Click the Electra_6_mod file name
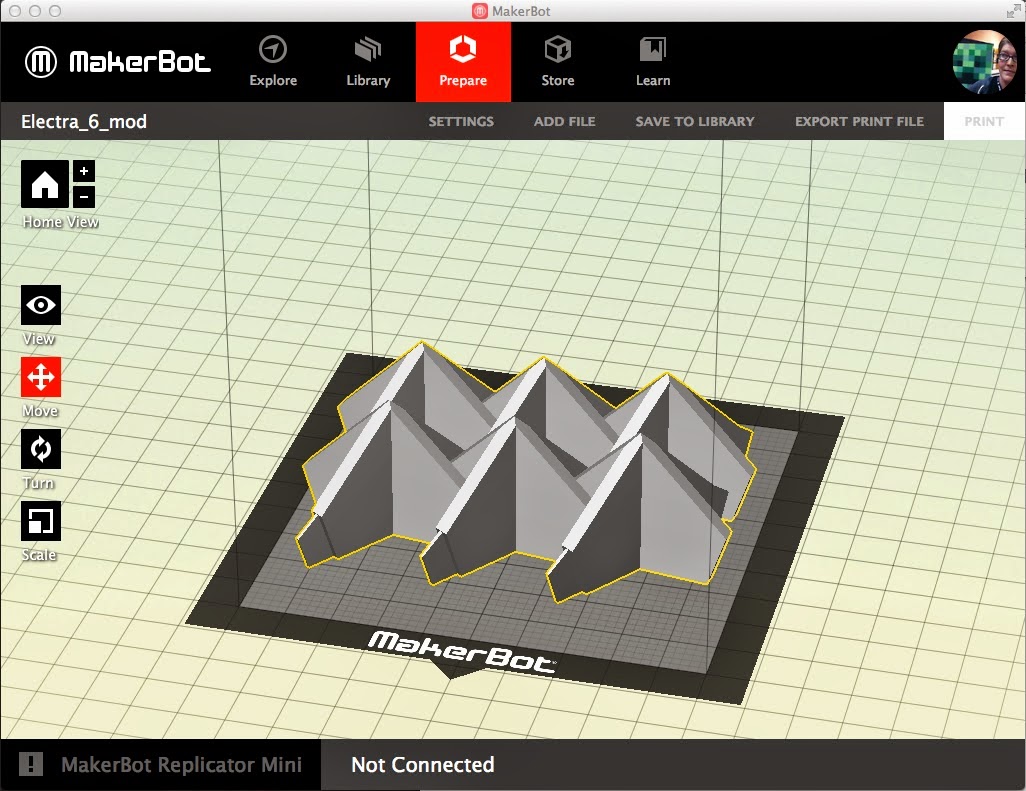Screen dimensions: 1026x791 (x=84, y=122)
